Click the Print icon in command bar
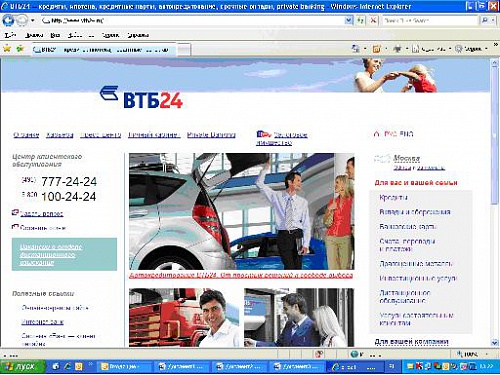This screenshot has width=500, height=375. (x=397, y=49)
